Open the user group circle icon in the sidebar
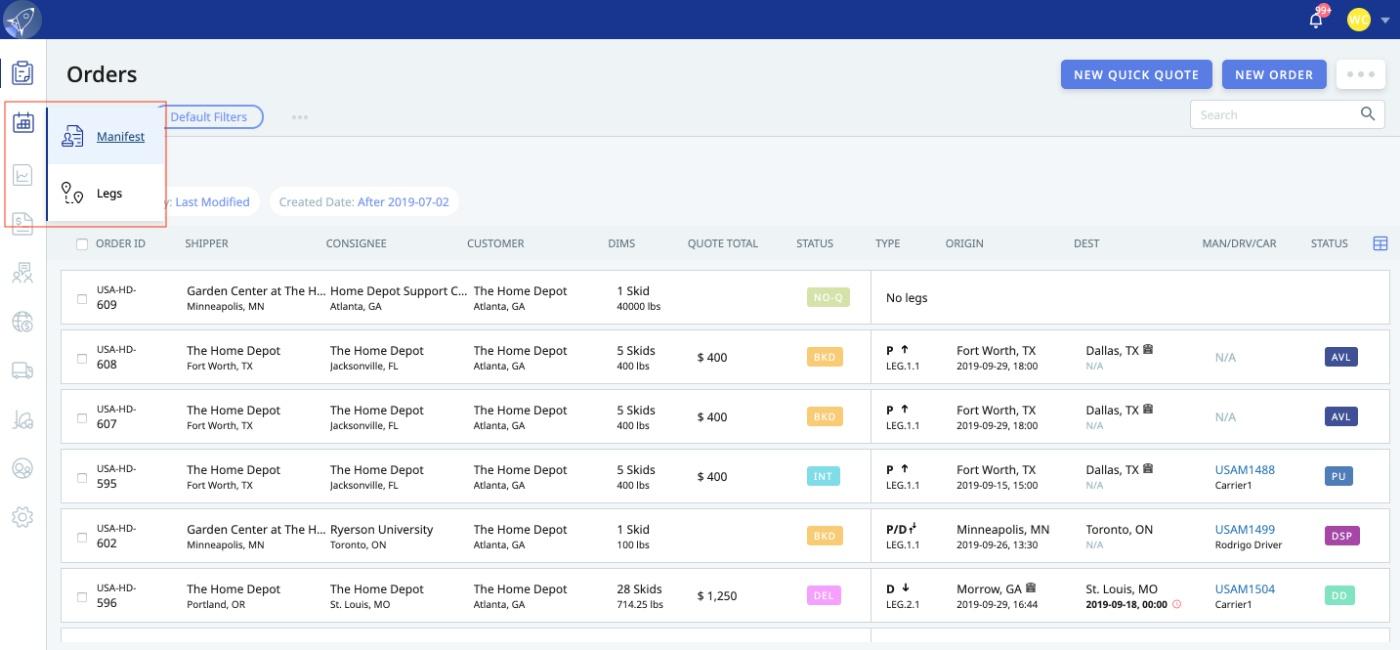This screenshot has height=650, width=1400. click(23, 468)
